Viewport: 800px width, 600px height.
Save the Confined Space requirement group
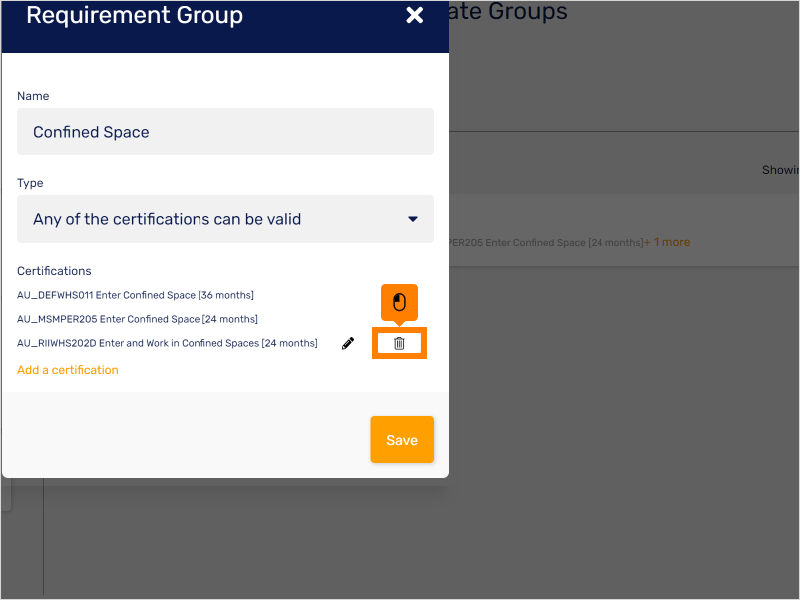coord(402,439)
